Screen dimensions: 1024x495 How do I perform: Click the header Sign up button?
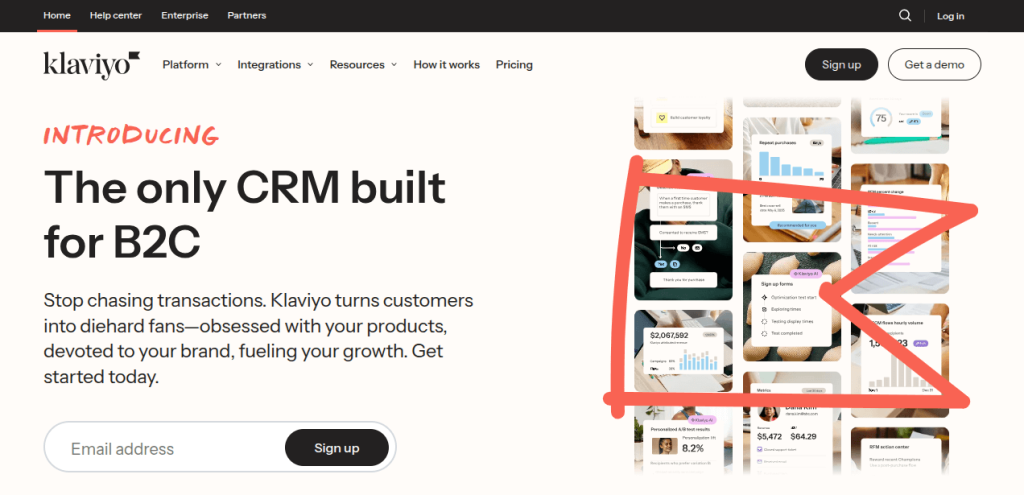point(841,65)
